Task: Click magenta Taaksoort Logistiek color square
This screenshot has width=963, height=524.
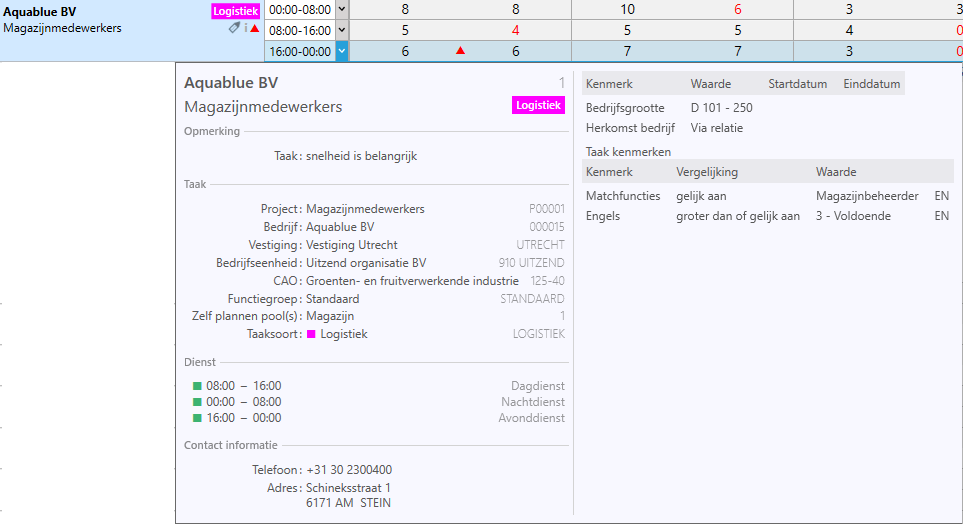Action: click(x=311, y=334)
